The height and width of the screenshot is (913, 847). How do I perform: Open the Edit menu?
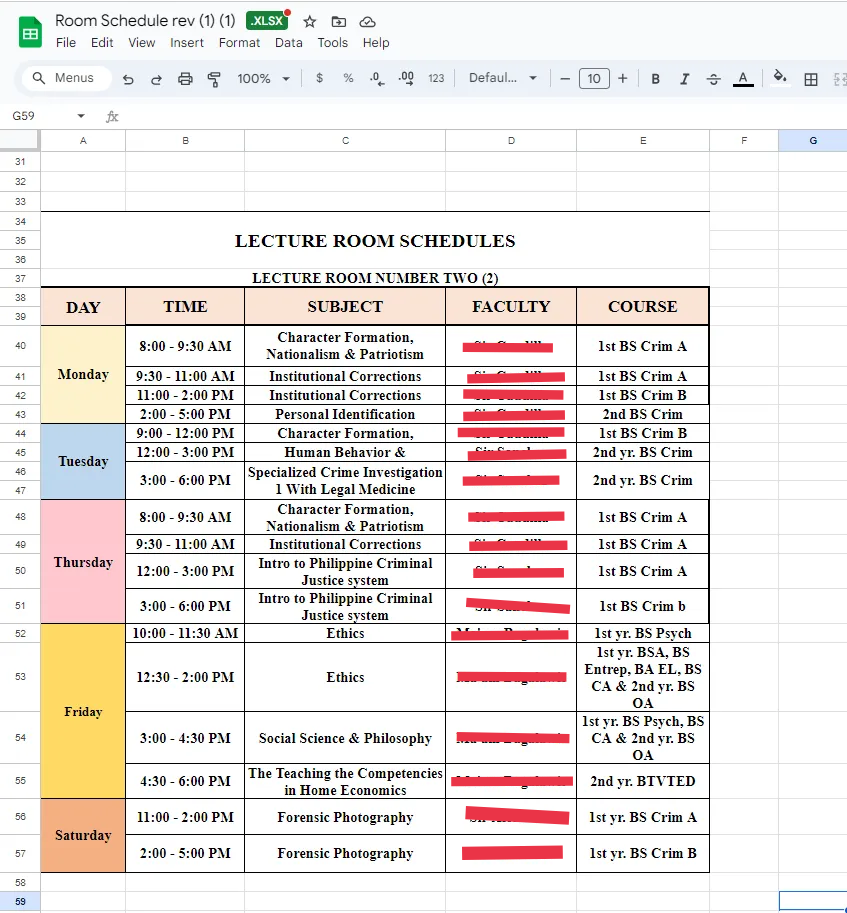(102, 43)
